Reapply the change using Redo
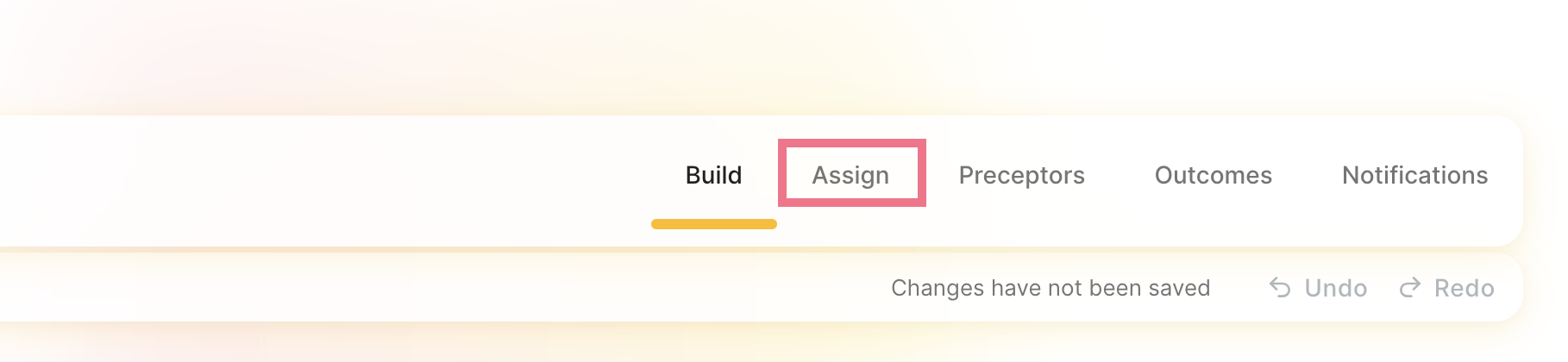 [1446, 288]
